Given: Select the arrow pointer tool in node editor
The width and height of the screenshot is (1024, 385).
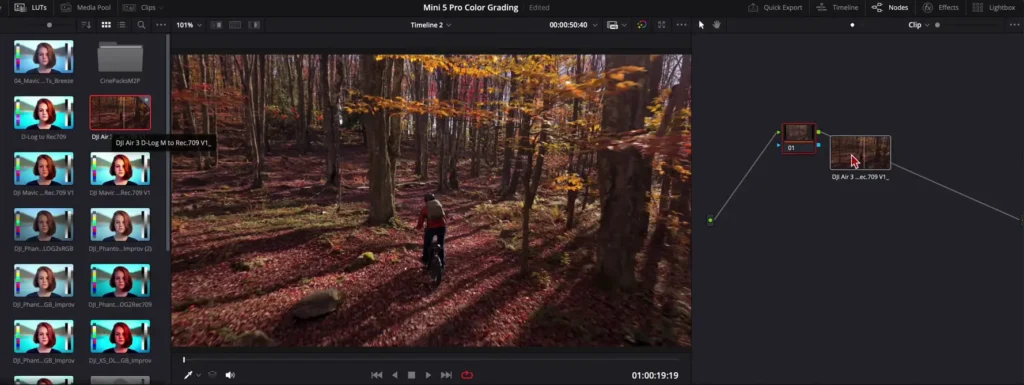Looking at the screenshot, I should 701,25.
